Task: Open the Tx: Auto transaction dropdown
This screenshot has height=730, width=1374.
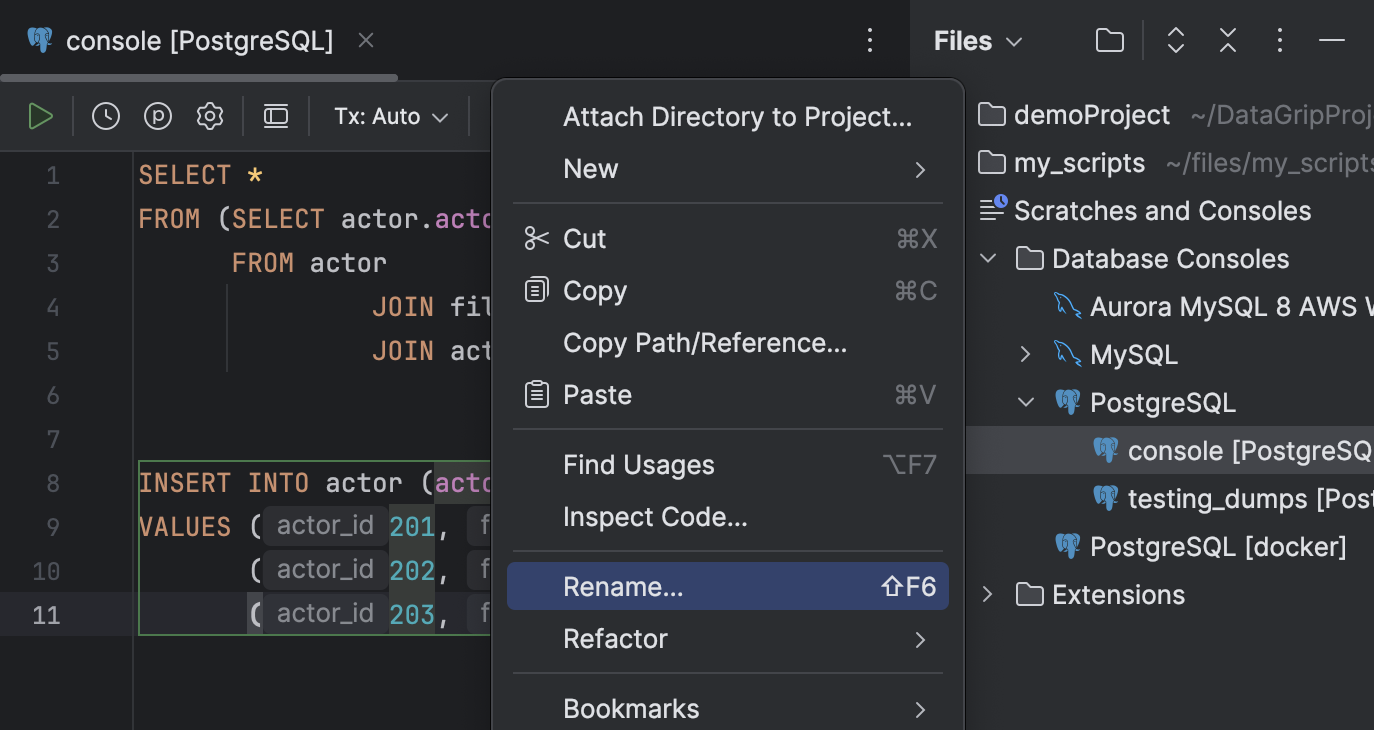Action: [390, 116]
